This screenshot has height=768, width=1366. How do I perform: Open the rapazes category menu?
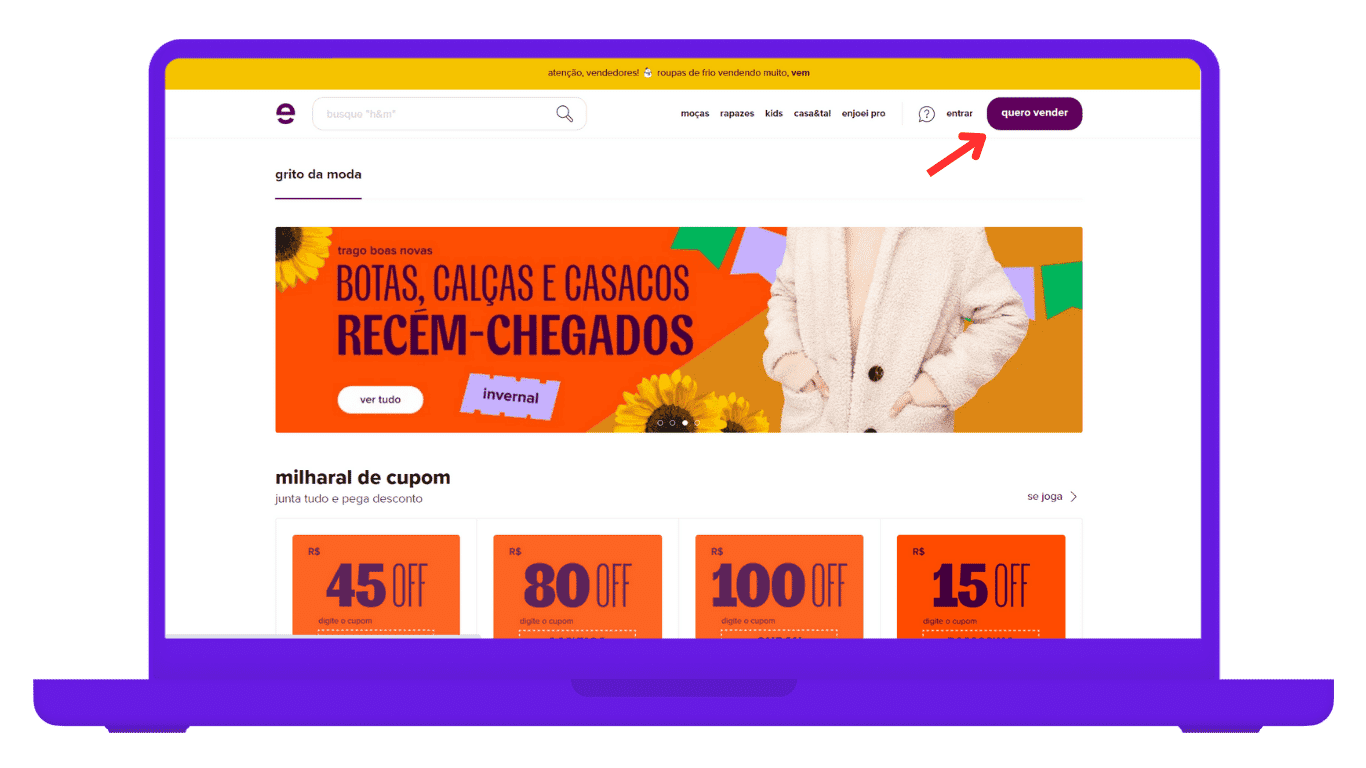[x=737, y=114]
